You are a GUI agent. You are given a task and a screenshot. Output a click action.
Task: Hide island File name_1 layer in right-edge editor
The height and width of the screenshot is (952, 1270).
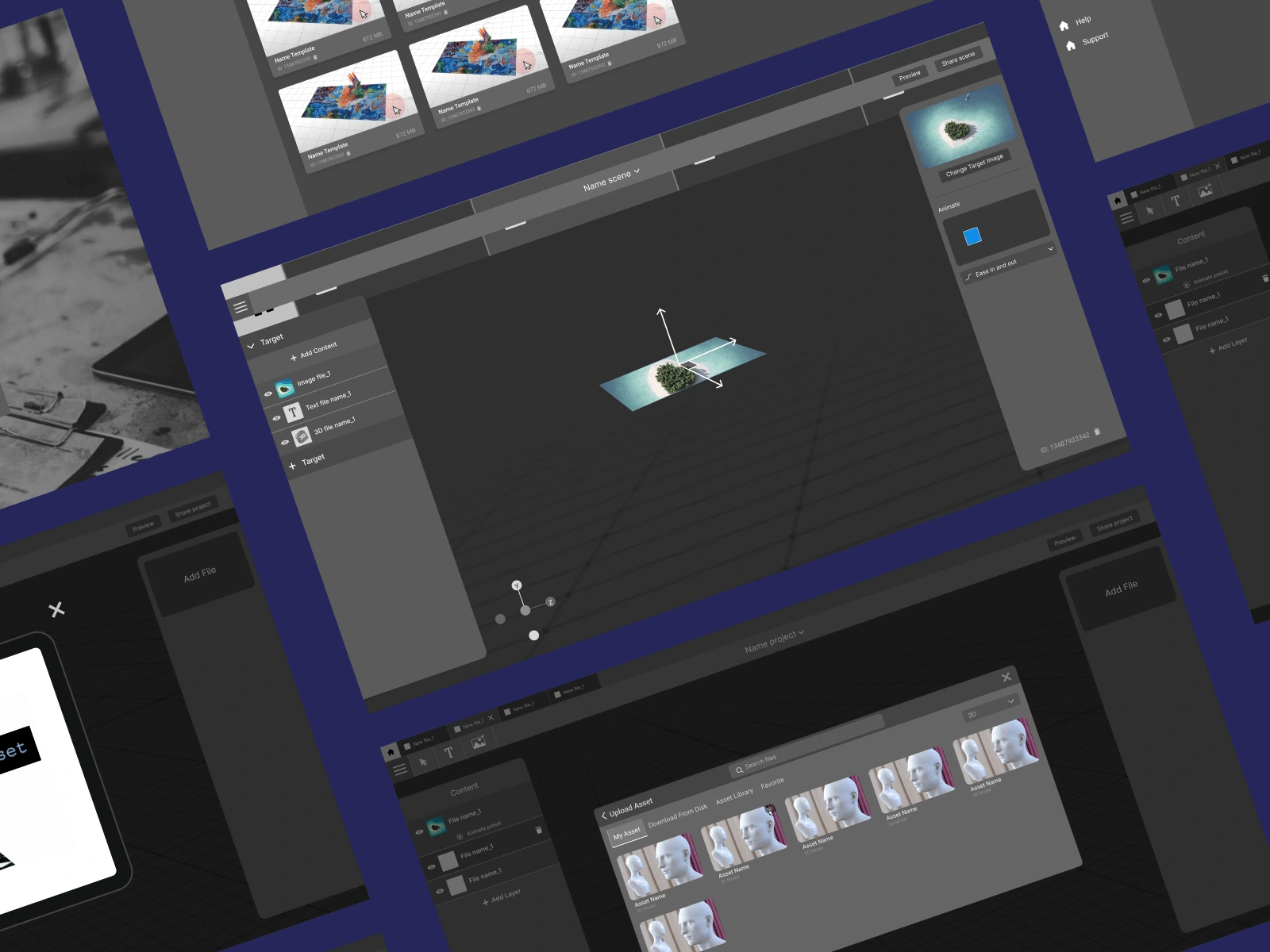1146,280
